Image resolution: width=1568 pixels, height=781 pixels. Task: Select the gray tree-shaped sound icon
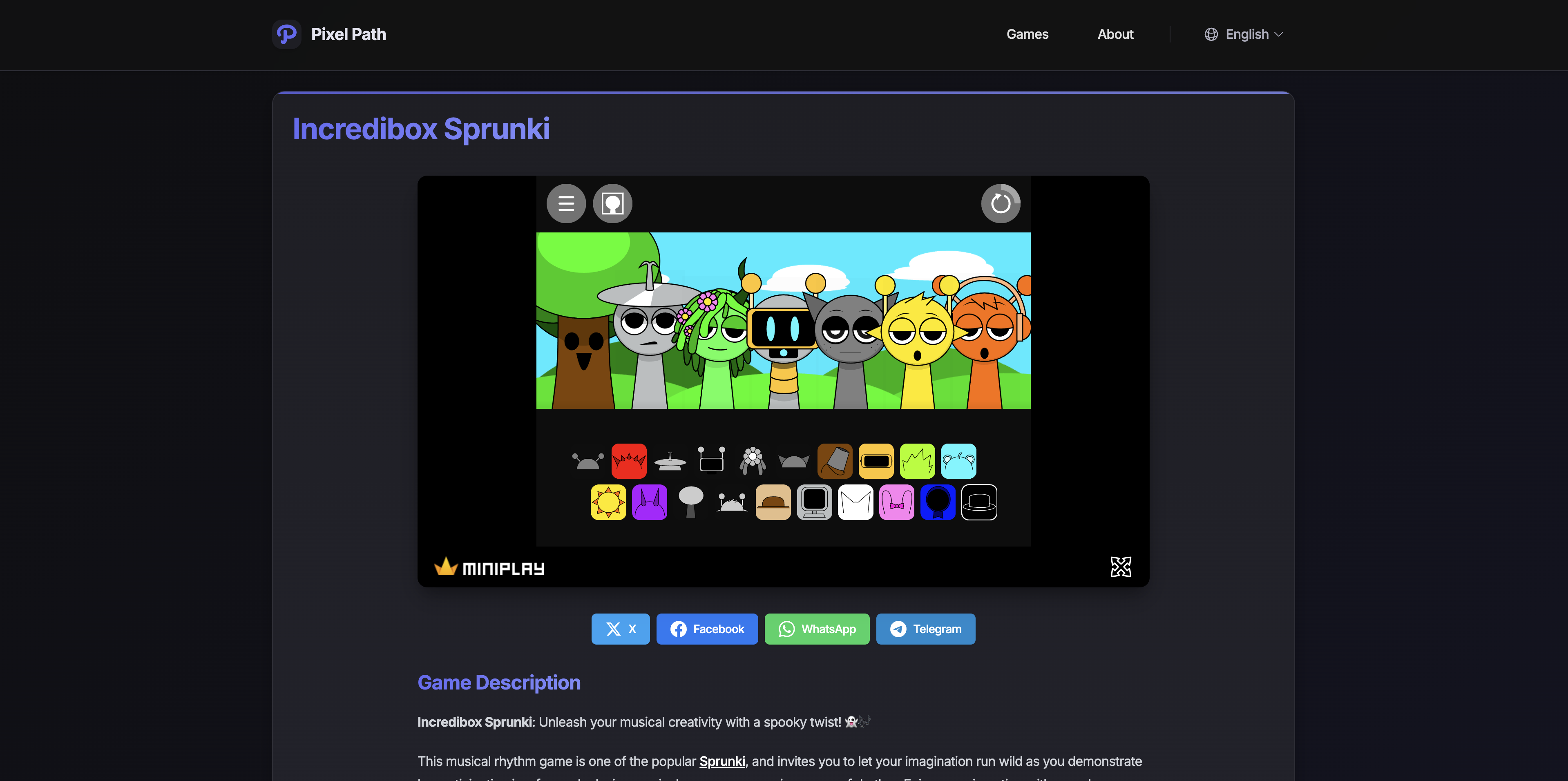(x=691, y=502)
